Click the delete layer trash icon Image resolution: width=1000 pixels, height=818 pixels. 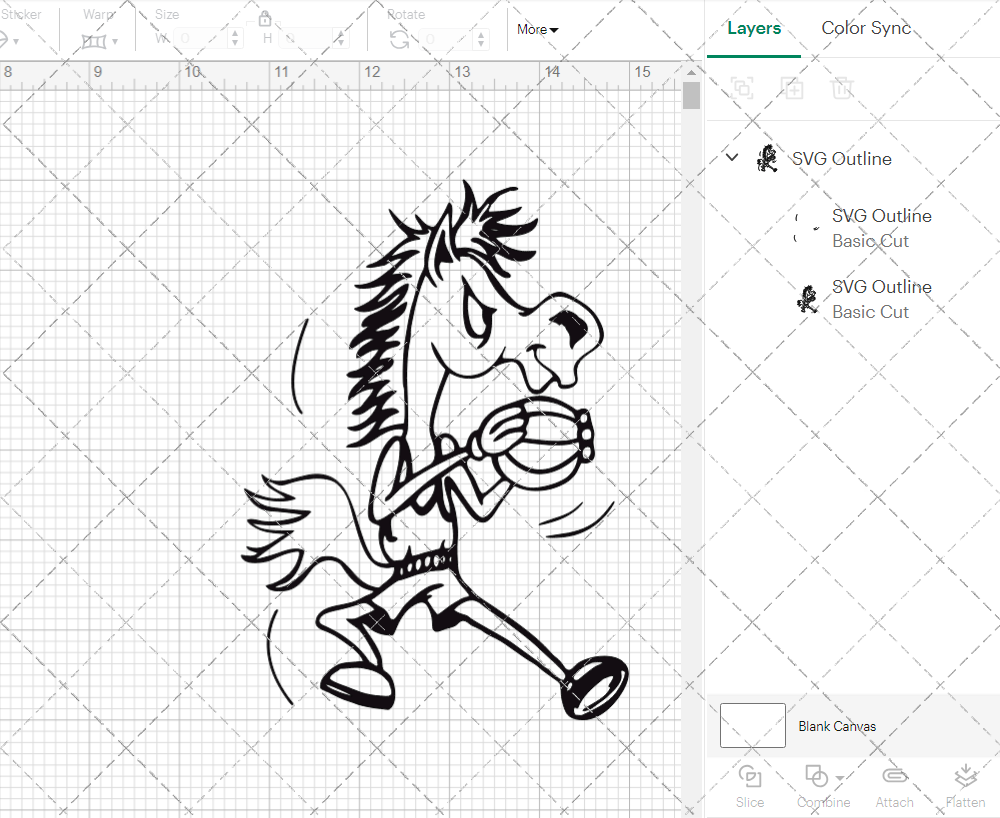pyautogui.click(x=843, y=88)
